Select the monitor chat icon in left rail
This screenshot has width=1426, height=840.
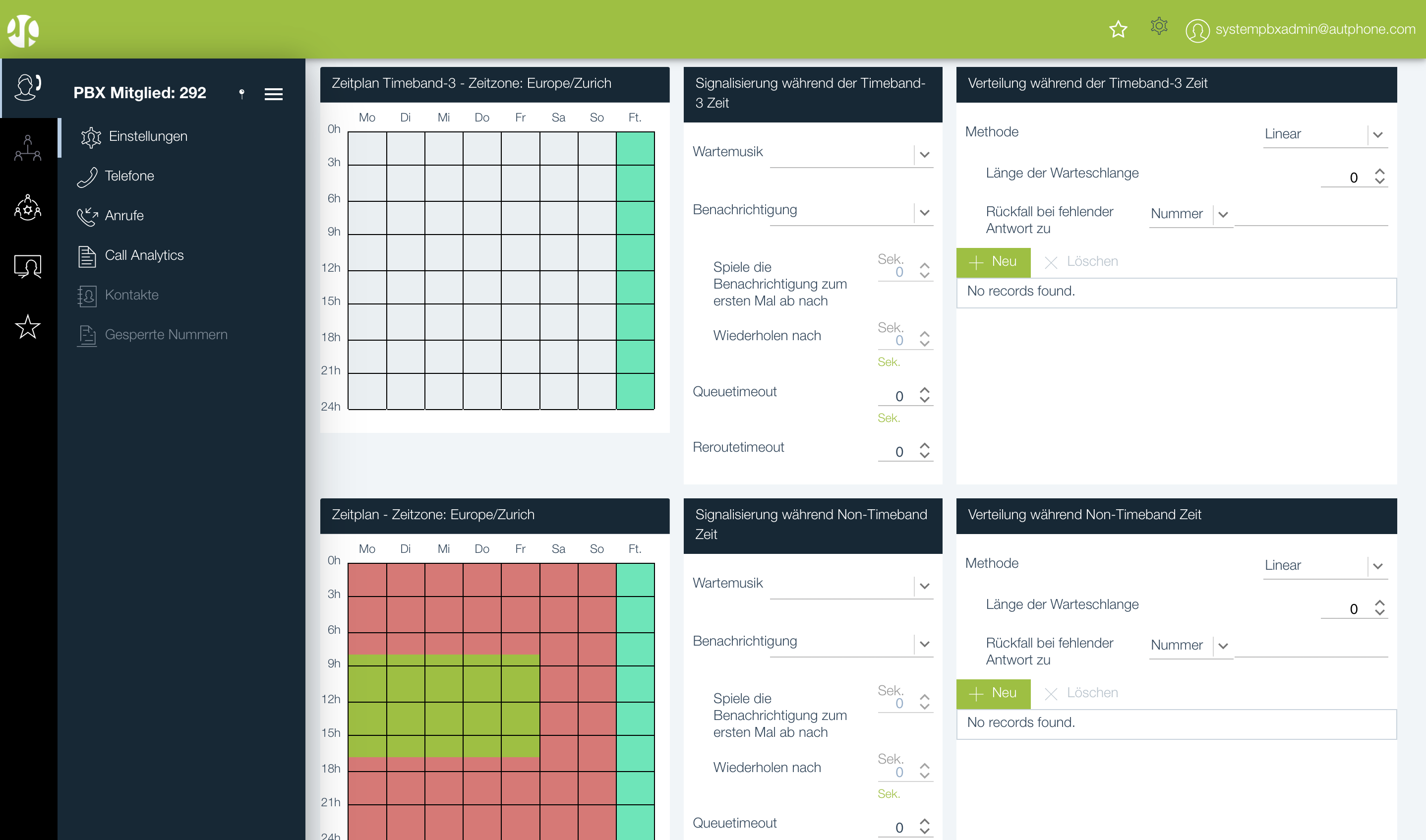click(28, 267)
